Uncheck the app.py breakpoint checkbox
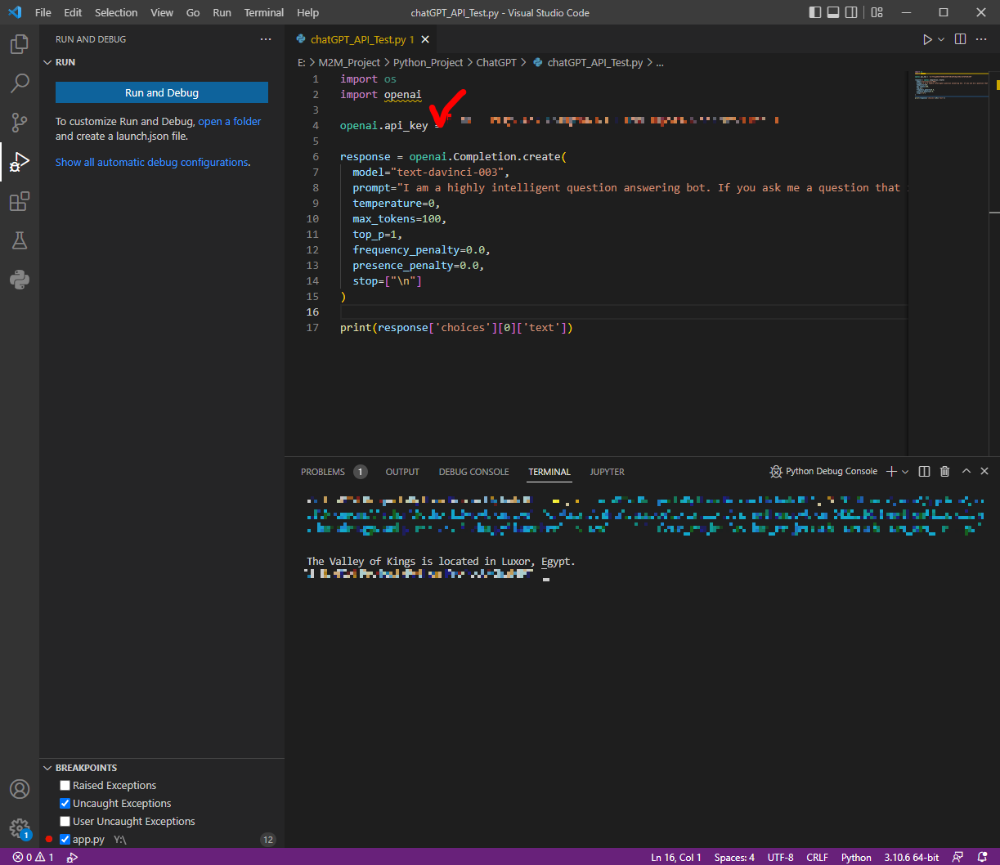Screen dimensions: 1000x865 pyautogui.click(x=64, y=839)
